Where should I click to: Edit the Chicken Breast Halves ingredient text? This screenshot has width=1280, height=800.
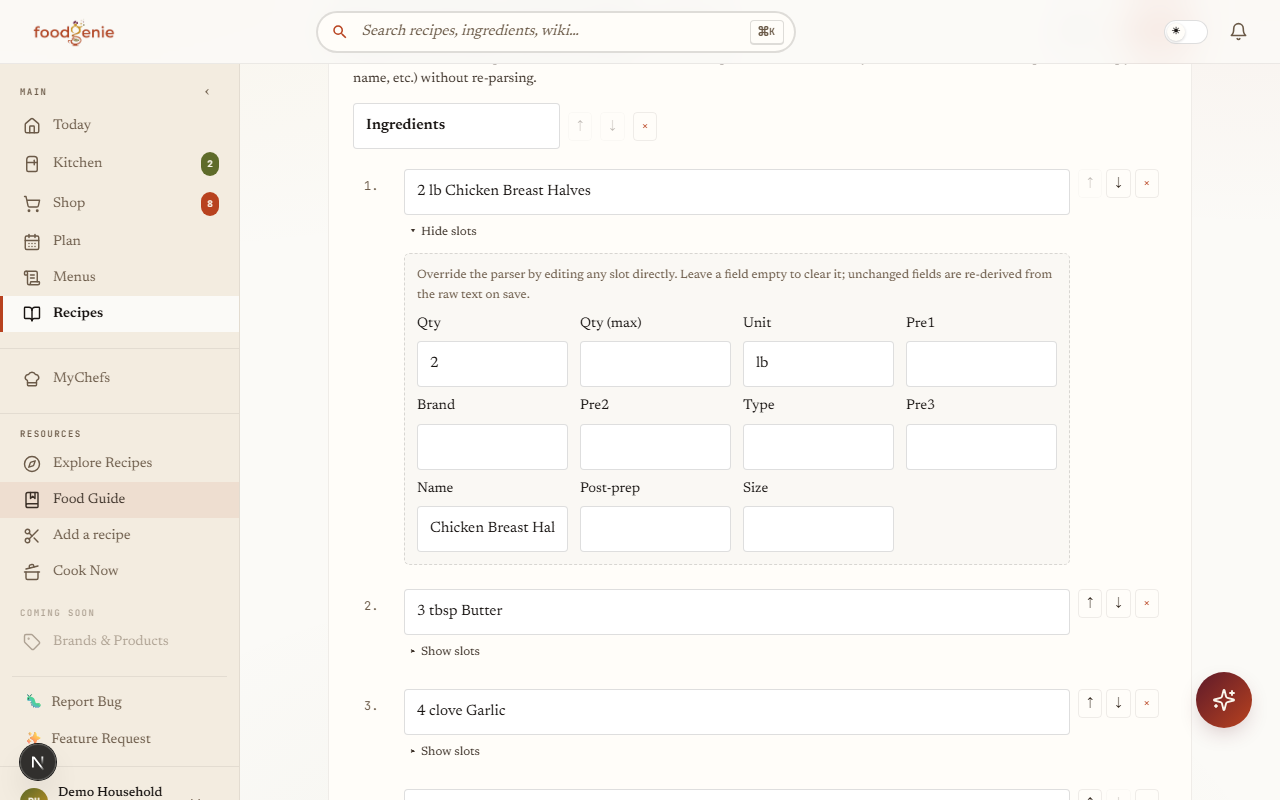click(737, 192)
